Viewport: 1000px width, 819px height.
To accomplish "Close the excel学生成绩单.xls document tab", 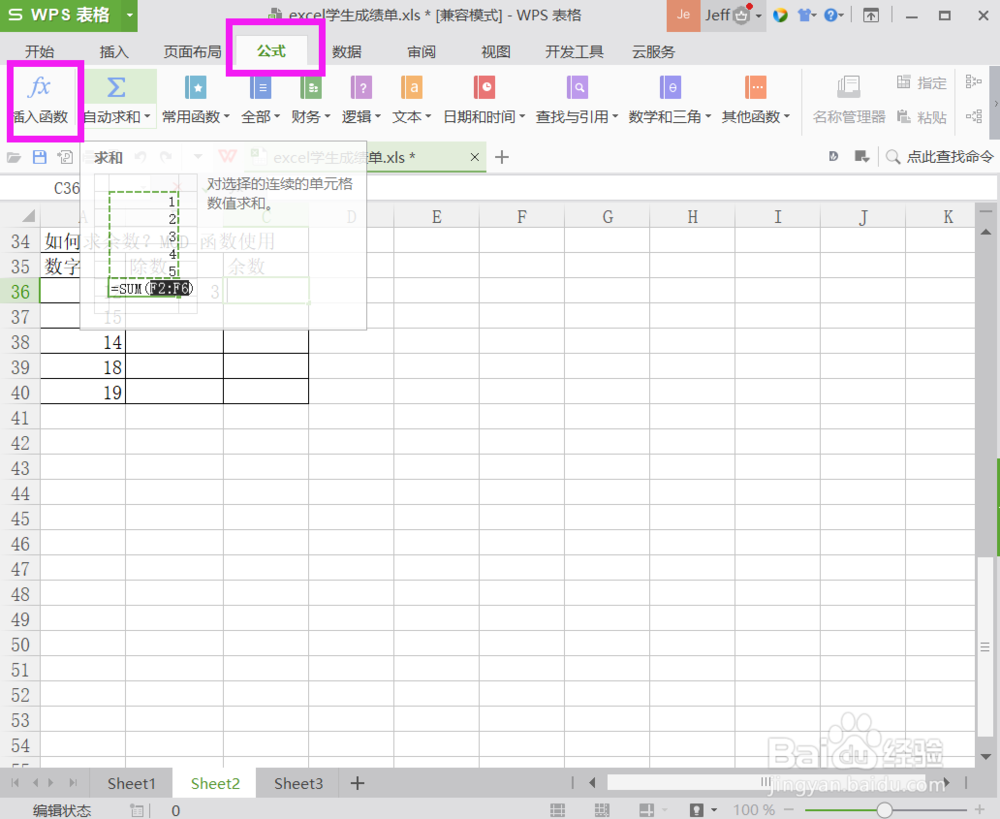I will [474, 157].
